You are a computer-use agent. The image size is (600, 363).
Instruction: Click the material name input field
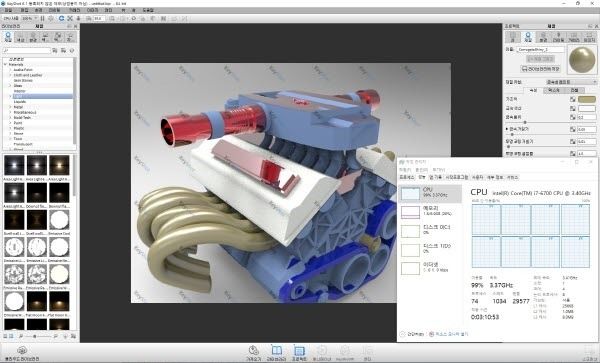point(540,49)
